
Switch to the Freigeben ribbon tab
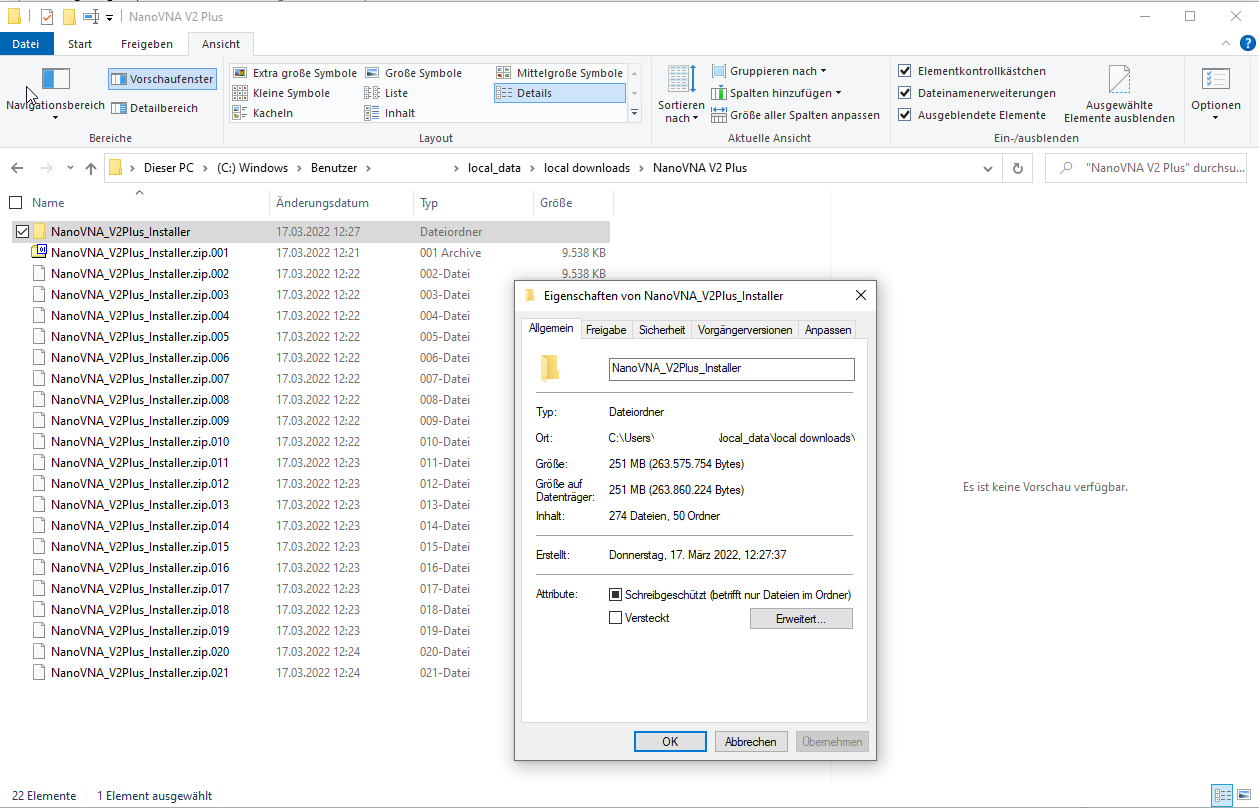click(147, 44)
